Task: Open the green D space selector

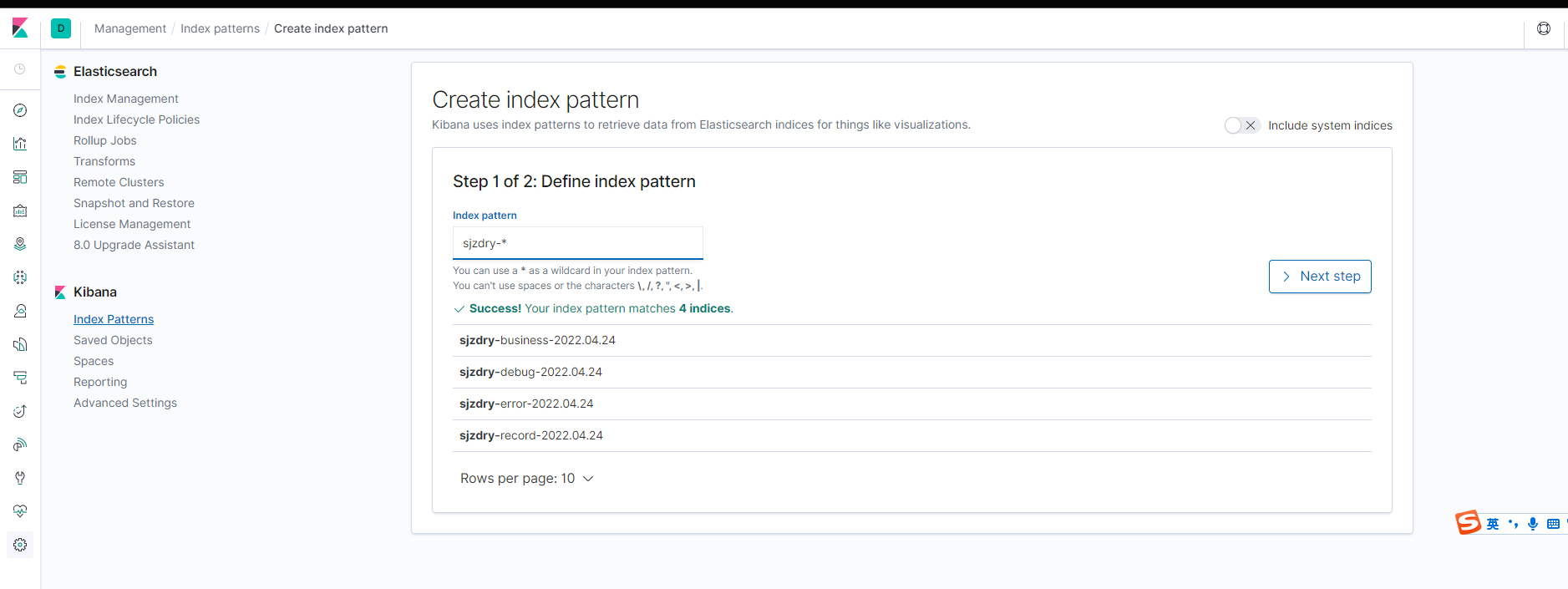Action: pyautogui.click(x=61, y=28)
